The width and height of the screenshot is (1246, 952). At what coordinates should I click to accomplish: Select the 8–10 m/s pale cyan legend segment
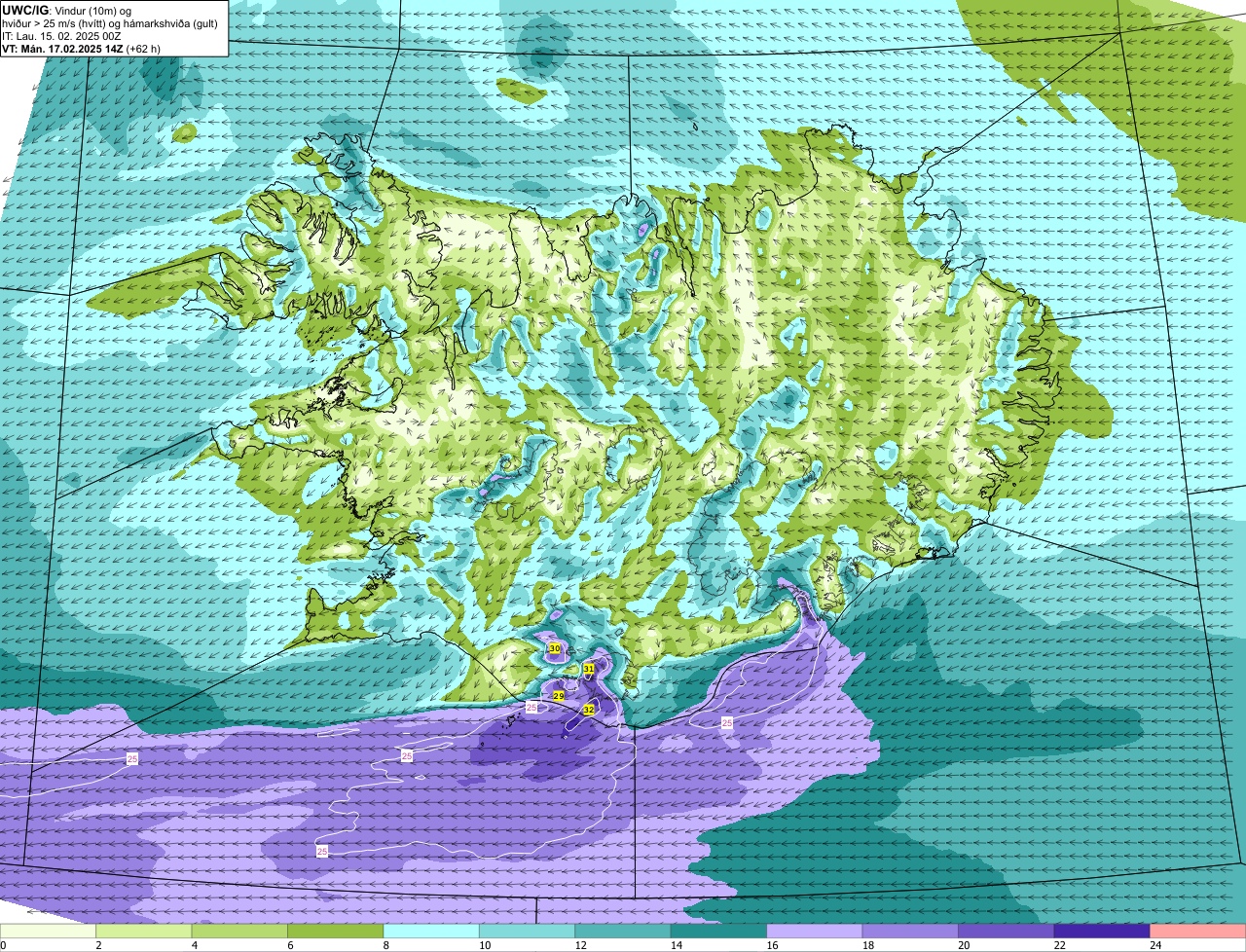431,932
